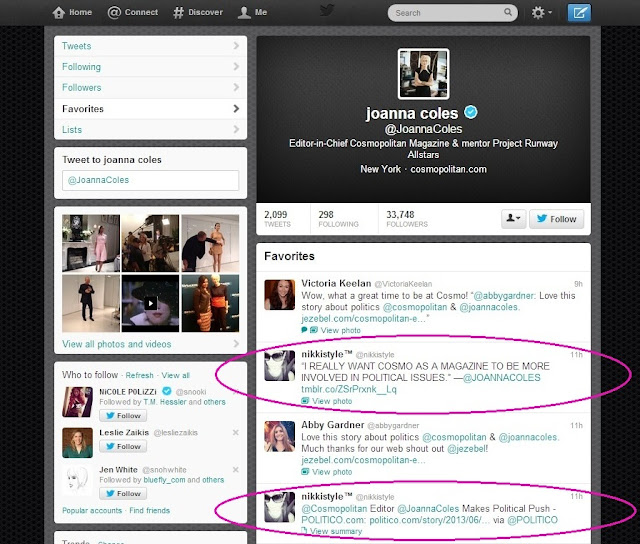This screenshot has height=544, width=640.
Task: Open photo of man in black standing
Action: (x=91, y=303)
